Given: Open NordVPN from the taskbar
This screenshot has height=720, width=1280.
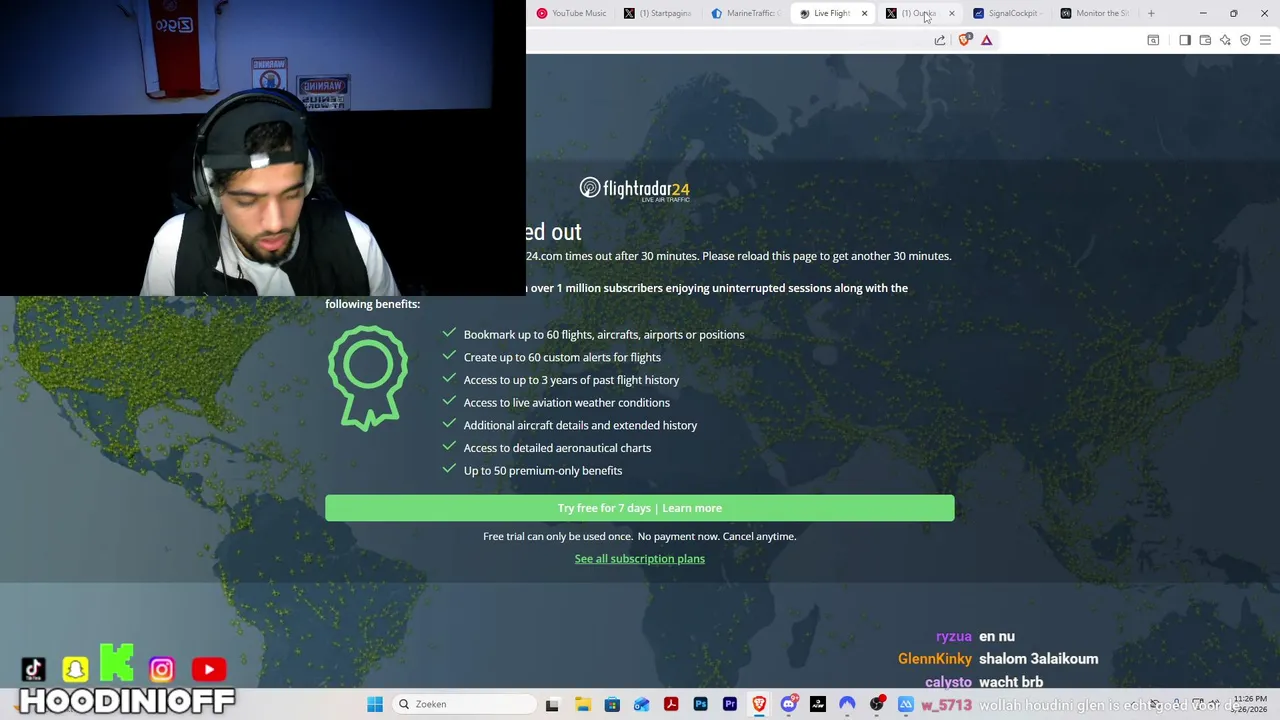Looking at the screenshot, I should click(847, 704).
